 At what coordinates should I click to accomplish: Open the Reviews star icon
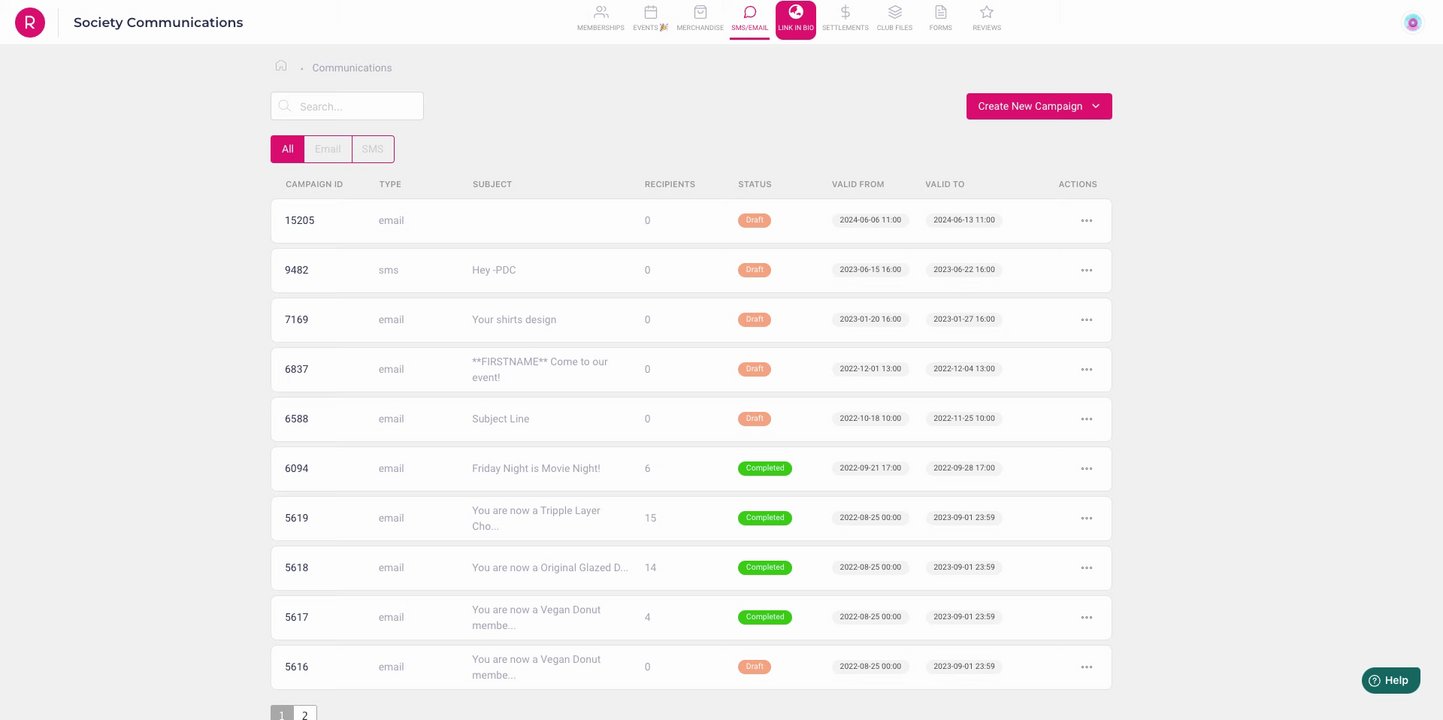987,13
